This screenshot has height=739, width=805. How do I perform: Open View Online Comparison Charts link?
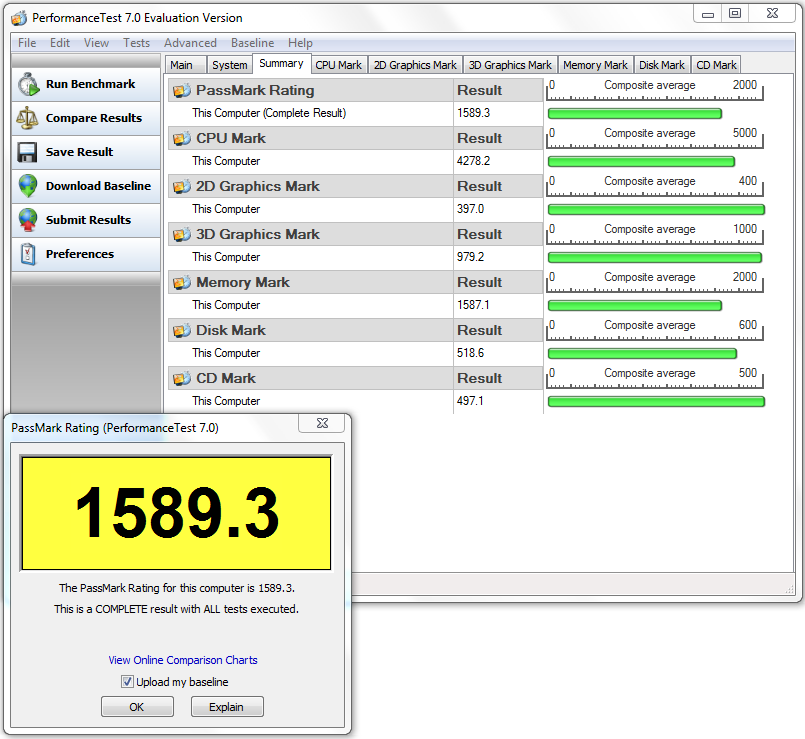(x=183, y=660)
